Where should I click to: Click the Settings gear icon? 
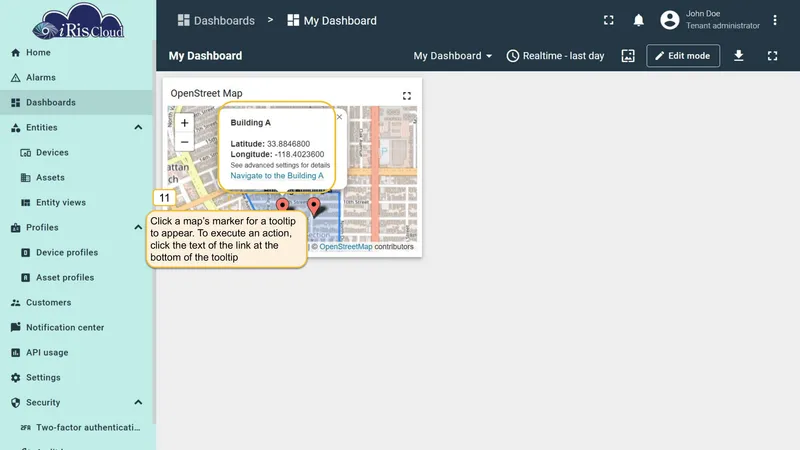(16, 378)
